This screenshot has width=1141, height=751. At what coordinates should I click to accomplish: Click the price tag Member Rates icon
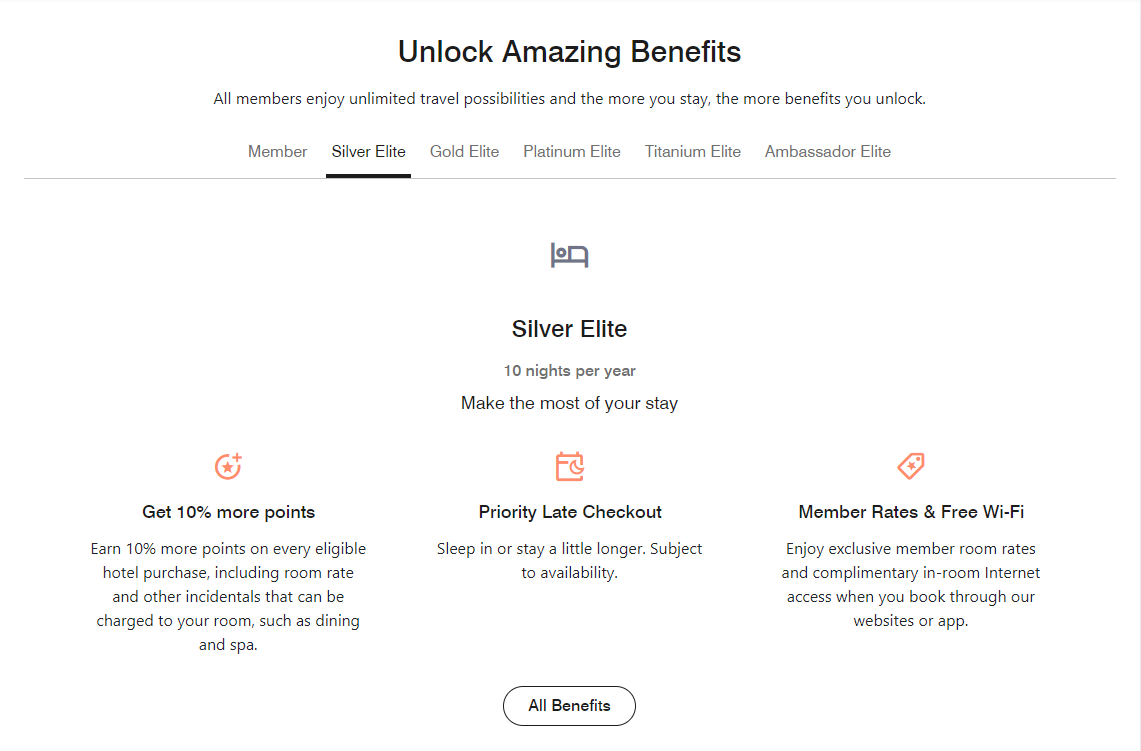[910, 466]
